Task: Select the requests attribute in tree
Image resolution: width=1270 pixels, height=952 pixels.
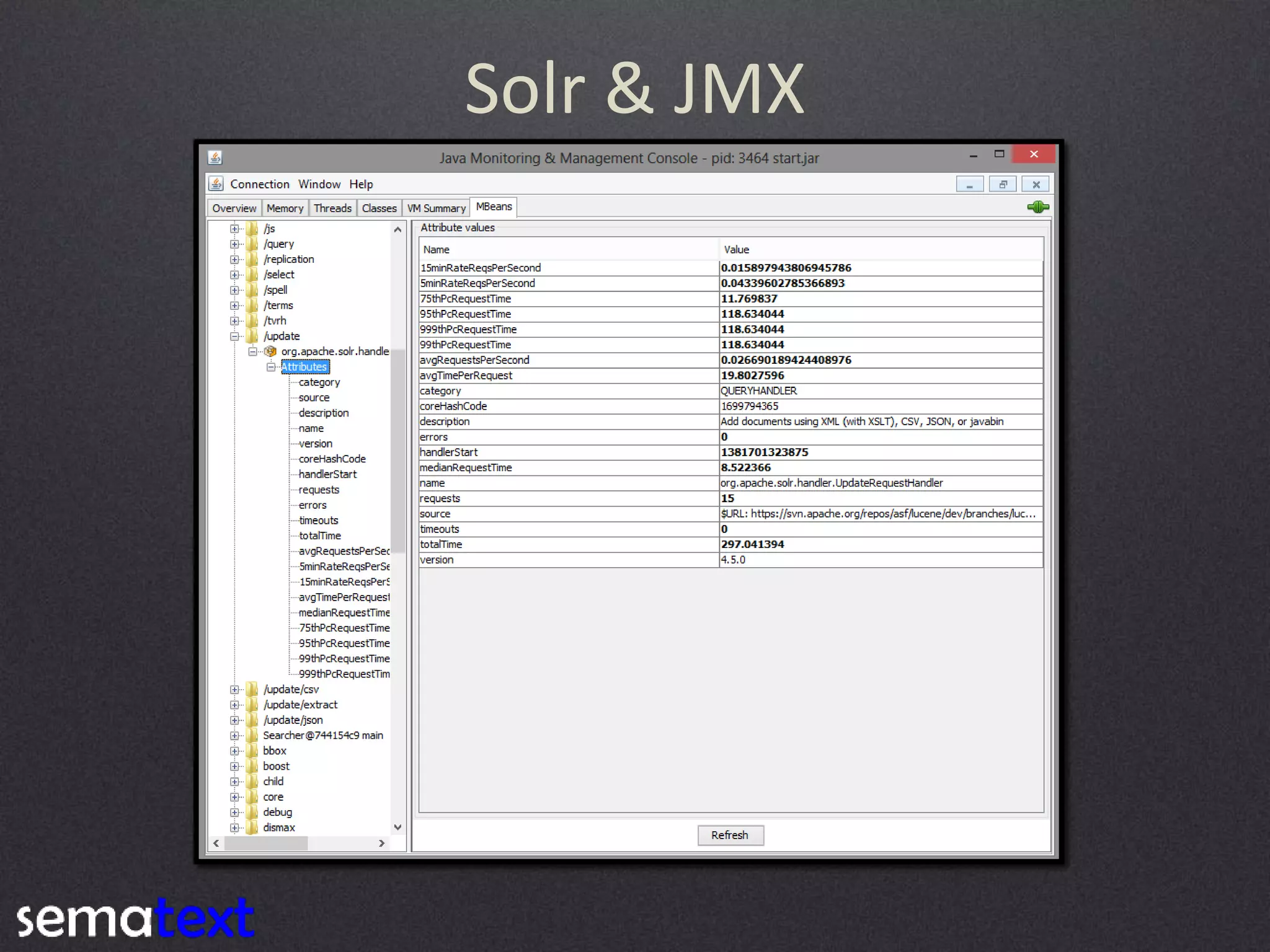Action: tap(319, 490)
